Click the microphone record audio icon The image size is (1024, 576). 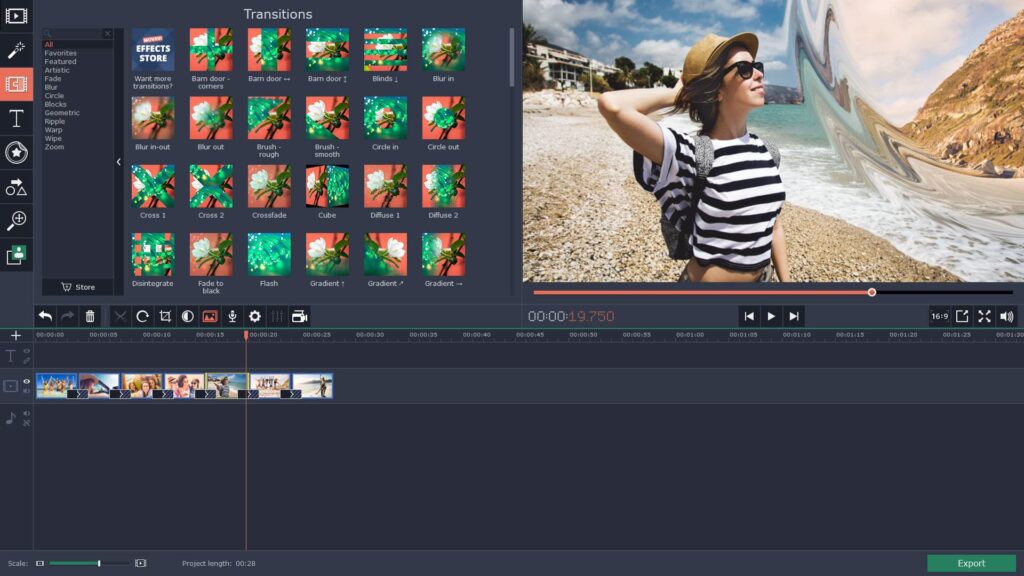[232, 316]
